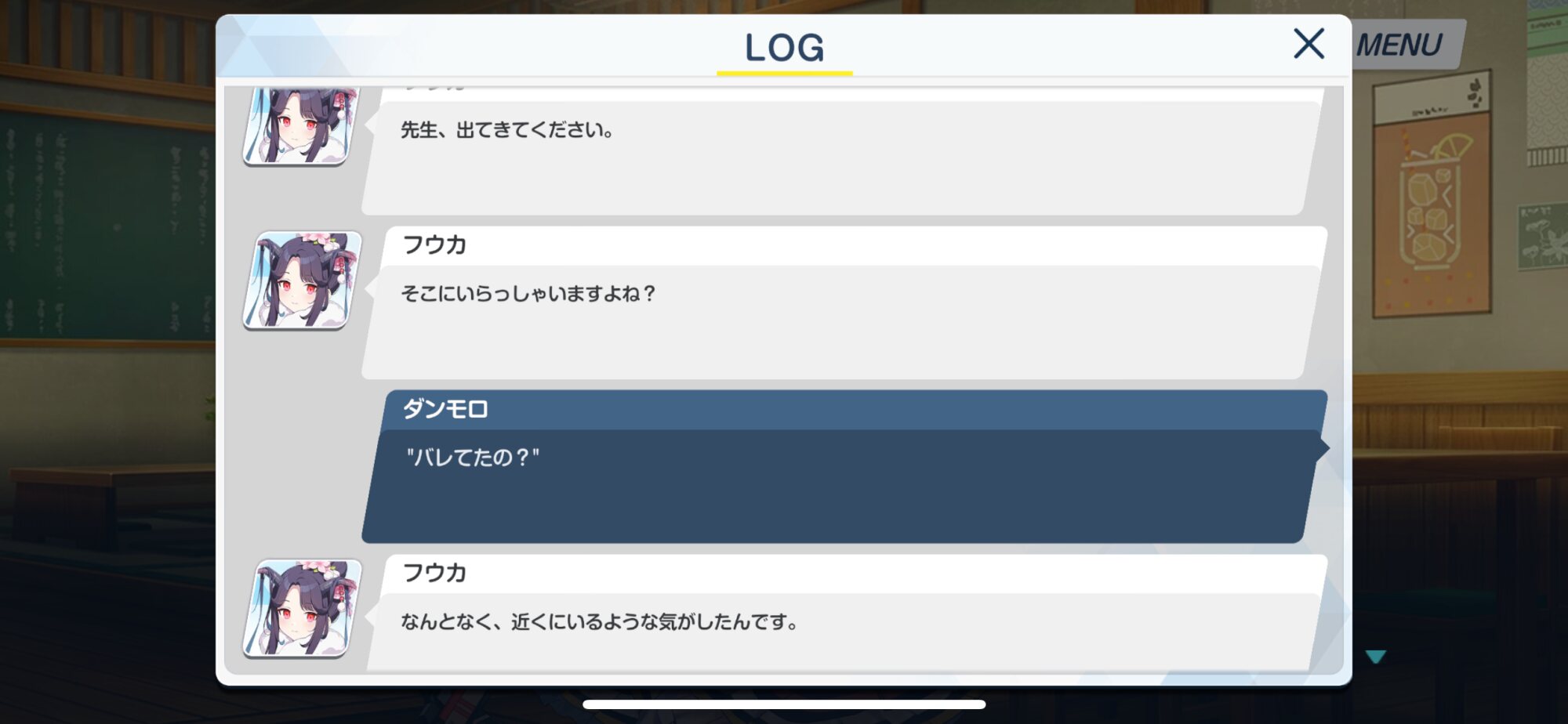Click the arrow tip on dark reply bubble
The width and height of the screenshot is (1568, 724).
coord(1324,449)
